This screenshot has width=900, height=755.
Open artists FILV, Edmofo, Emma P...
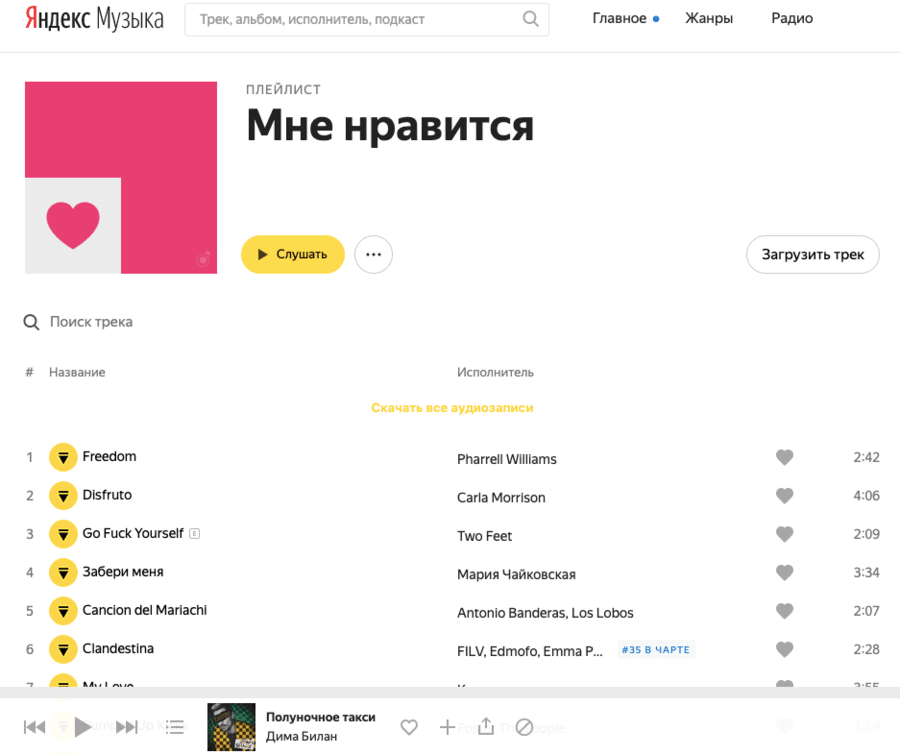[530, 652]
